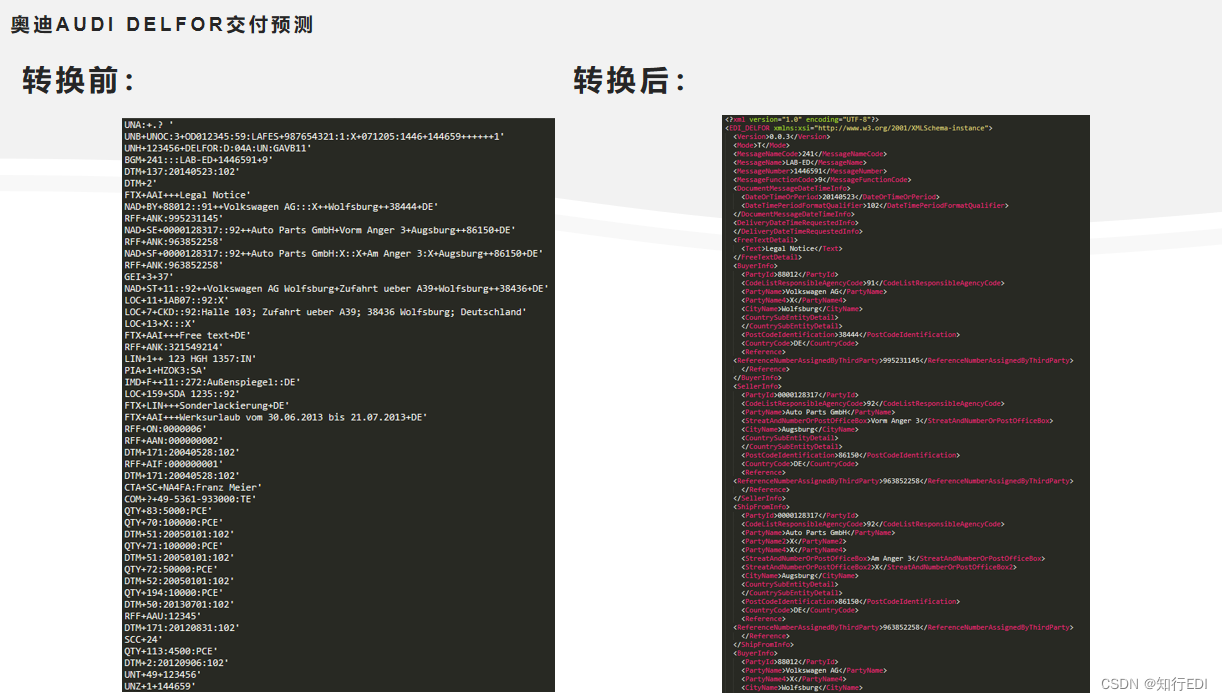The width and height of the screenshot is (1222, 700).
Task: Click the '转换前:' label
Action: [78, 81]
